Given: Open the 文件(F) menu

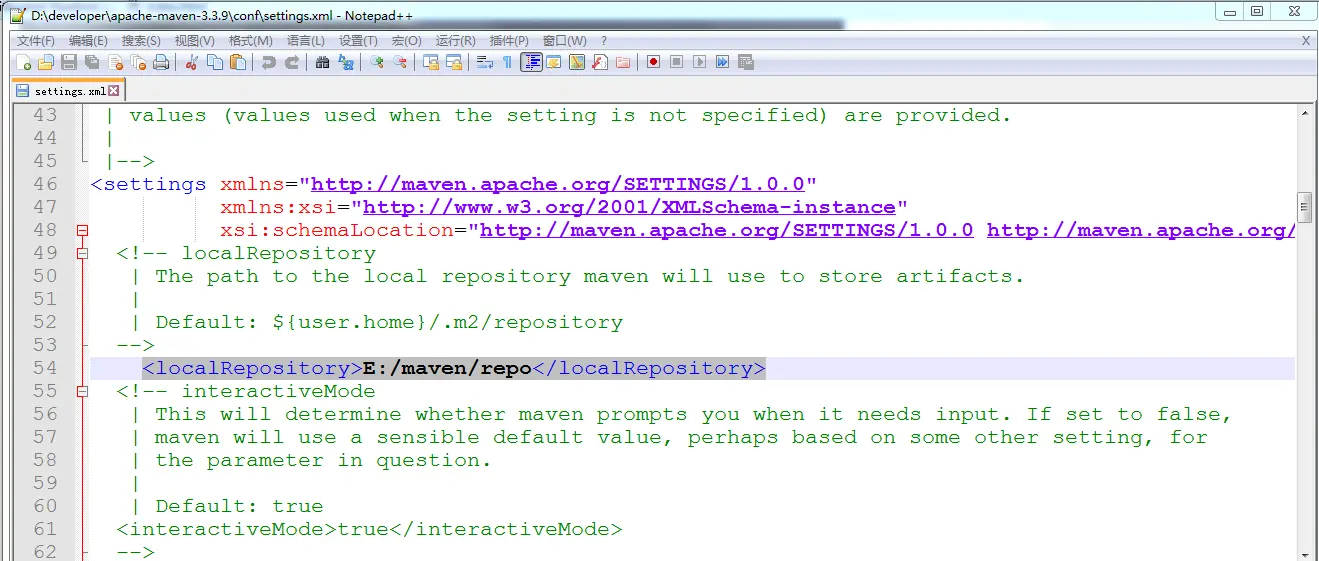Looking at the screenshot, I should (36, 41).
